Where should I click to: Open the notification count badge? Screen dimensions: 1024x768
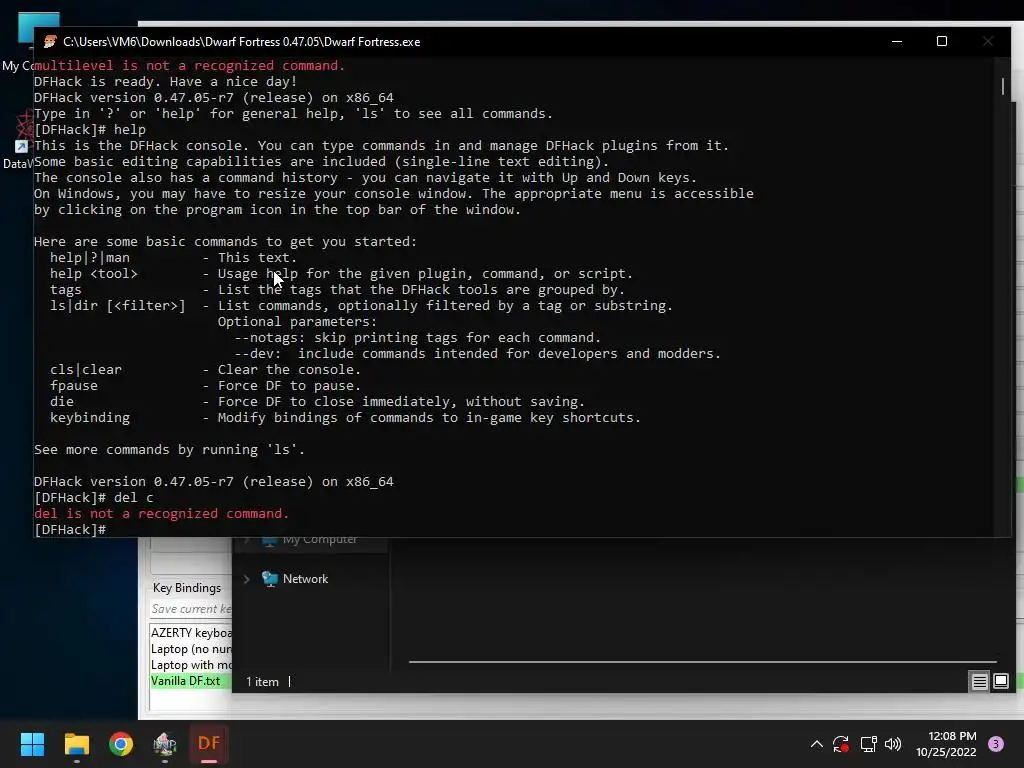(996, 743)
